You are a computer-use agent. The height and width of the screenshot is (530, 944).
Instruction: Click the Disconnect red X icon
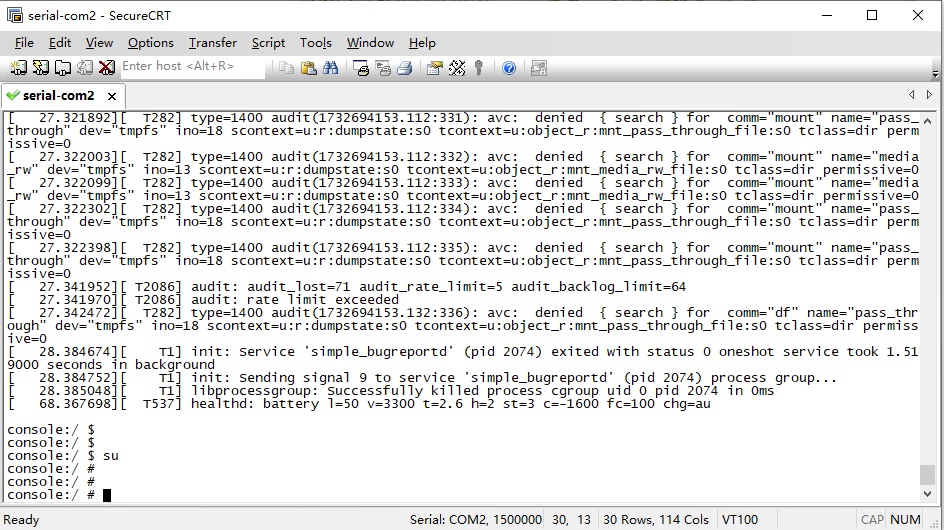pos(107,68)
